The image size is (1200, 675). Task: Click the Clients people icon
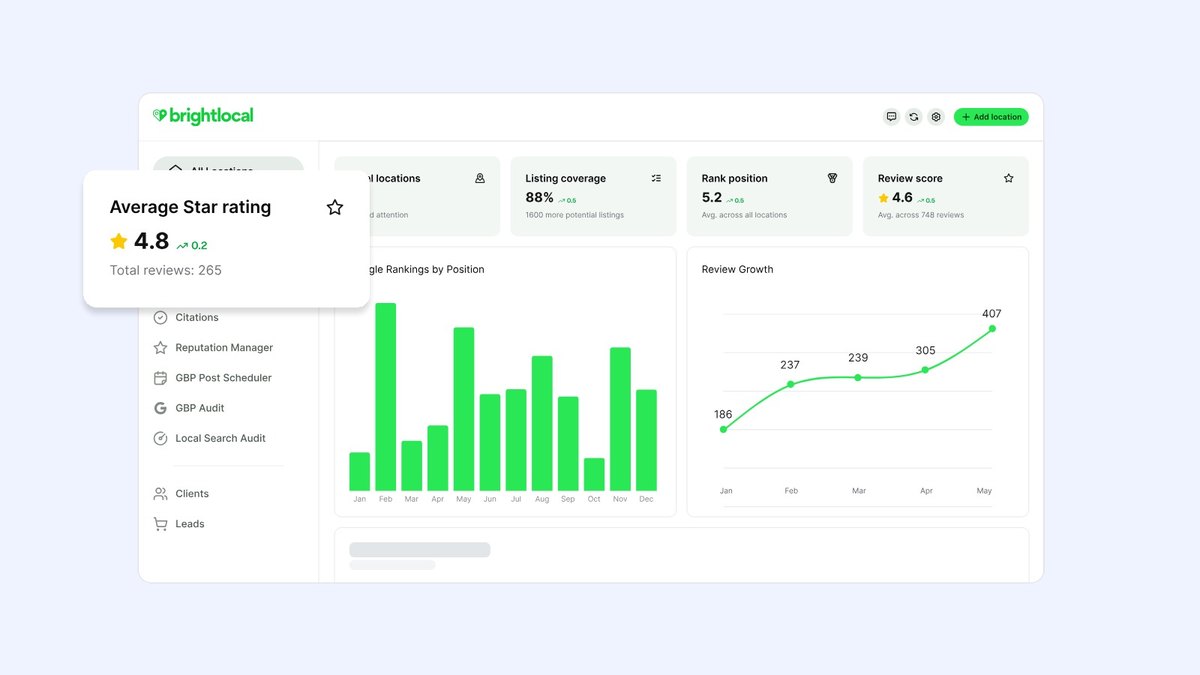[x=160, y=493]
